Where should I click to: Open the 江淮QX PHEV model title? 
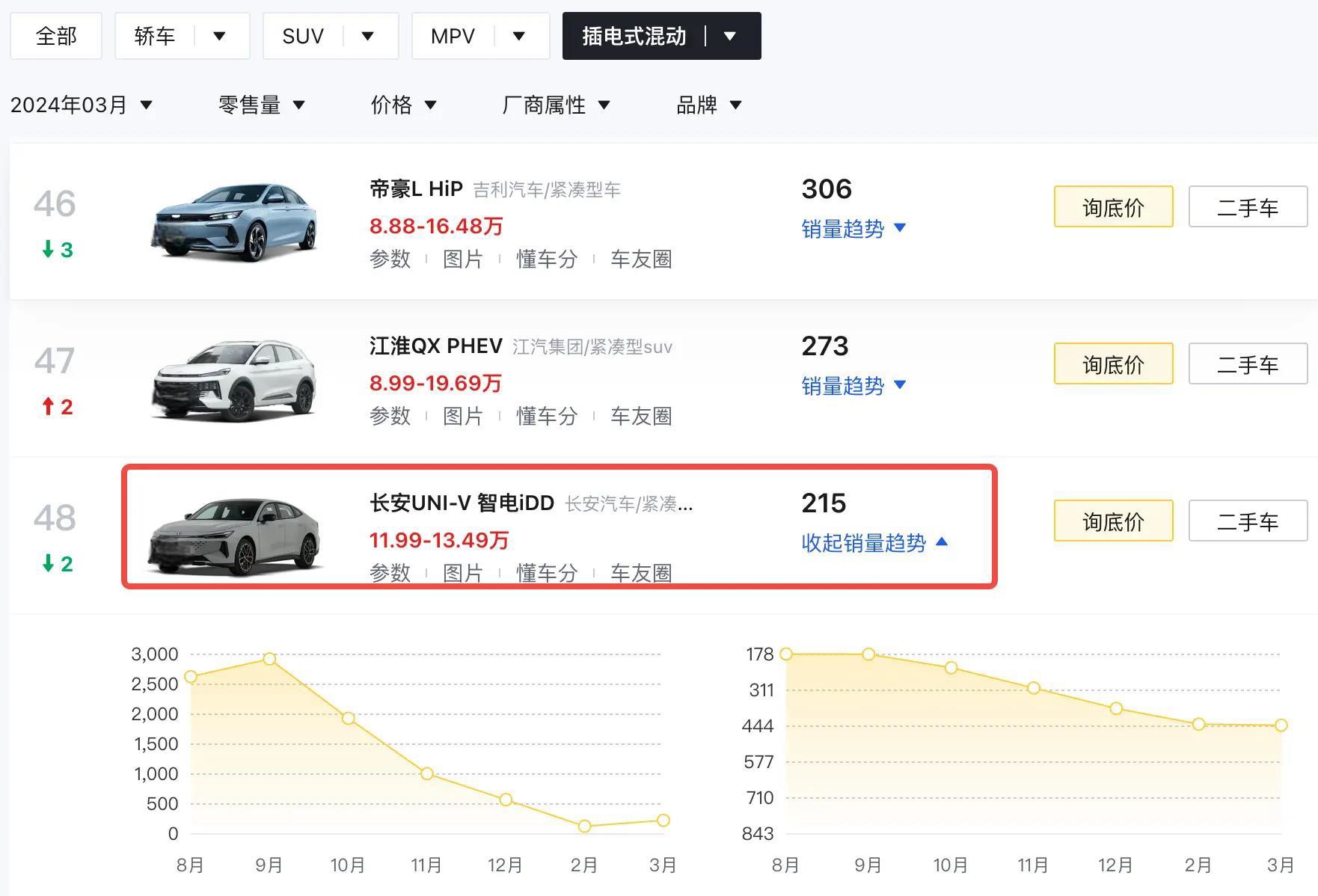[435, 346]
